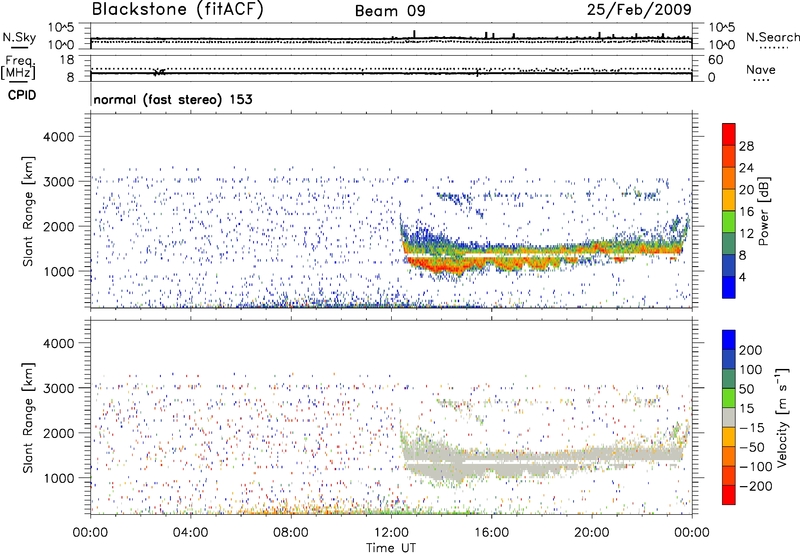Click the 'Beam 09' heading

pos(390,11)
